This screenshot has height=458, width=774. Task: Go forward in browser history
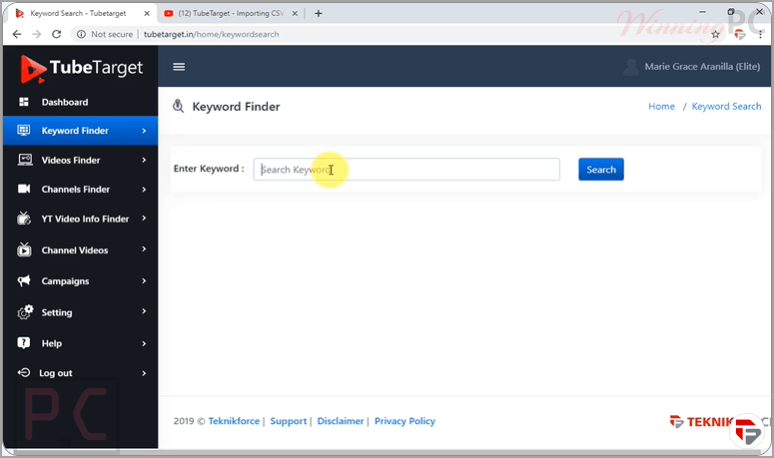[37, 34]
